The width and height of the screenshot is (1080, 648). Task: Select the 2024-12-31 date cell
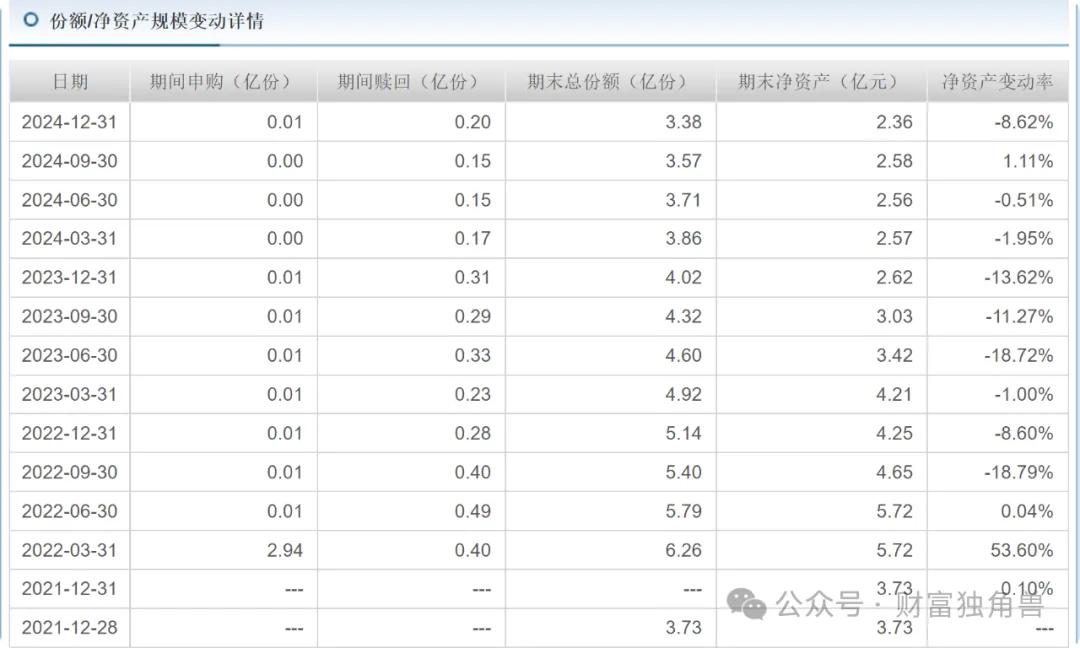69,122
